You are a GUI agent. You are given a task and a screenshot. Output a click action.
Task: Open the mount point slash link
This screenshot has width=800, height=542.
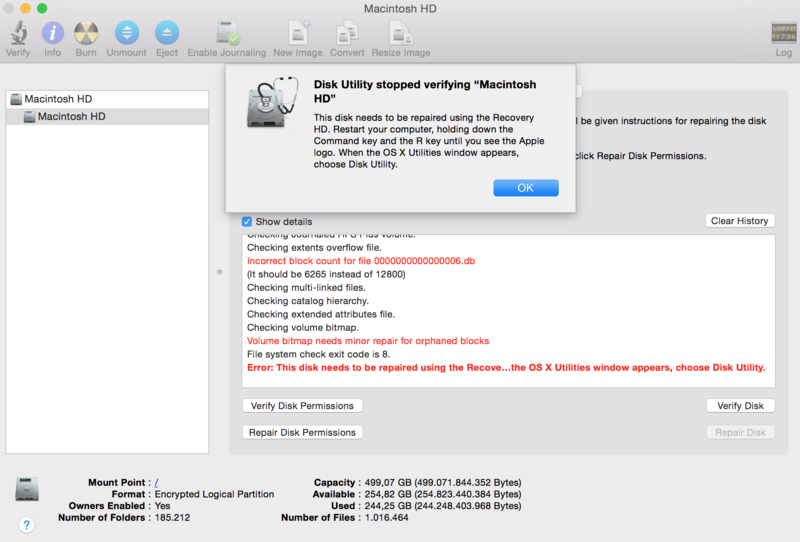[157, 482]
